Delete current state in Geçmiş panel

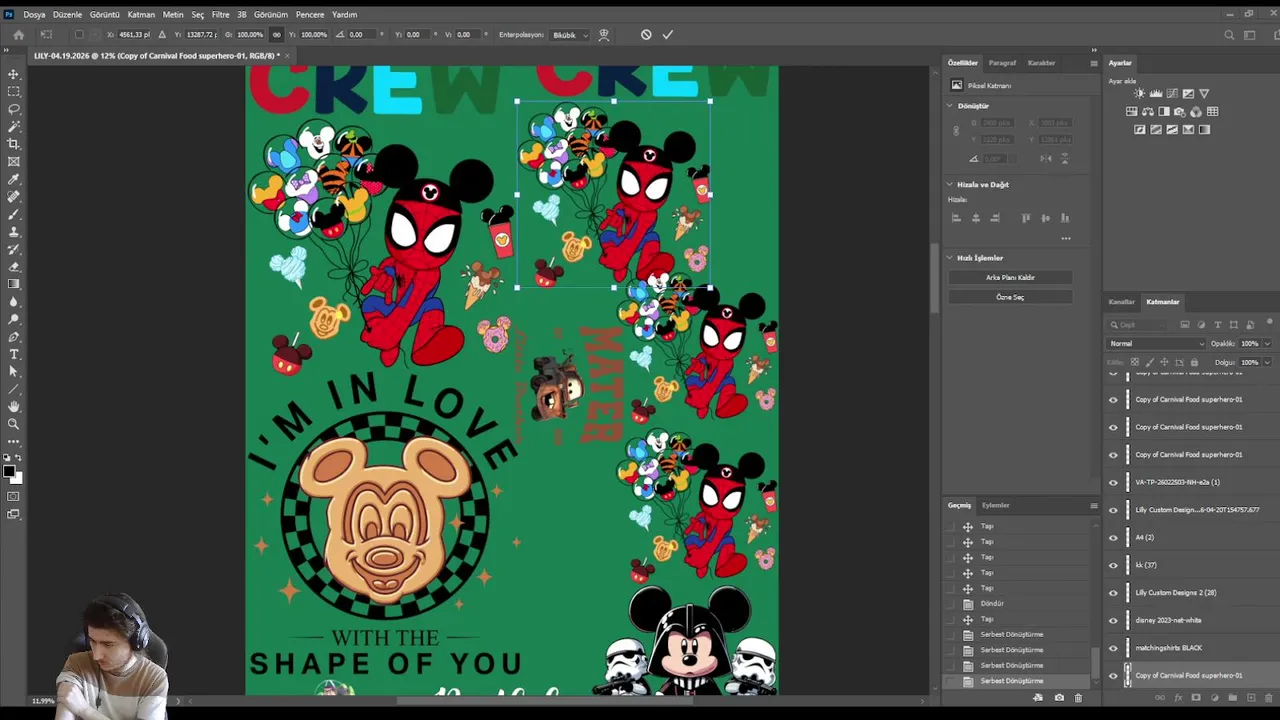pos(1078,697)
